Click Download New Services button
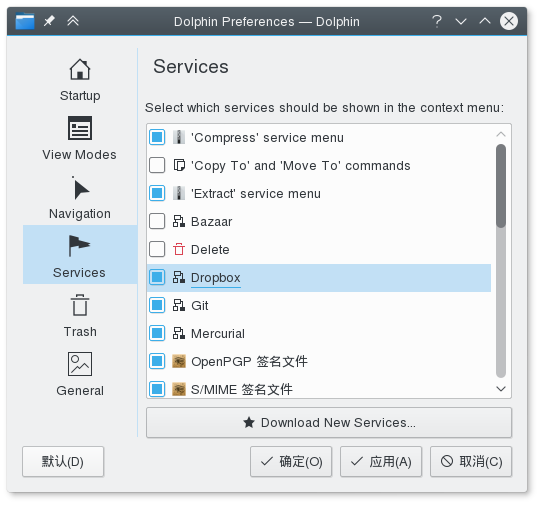 tap(329, 423)
